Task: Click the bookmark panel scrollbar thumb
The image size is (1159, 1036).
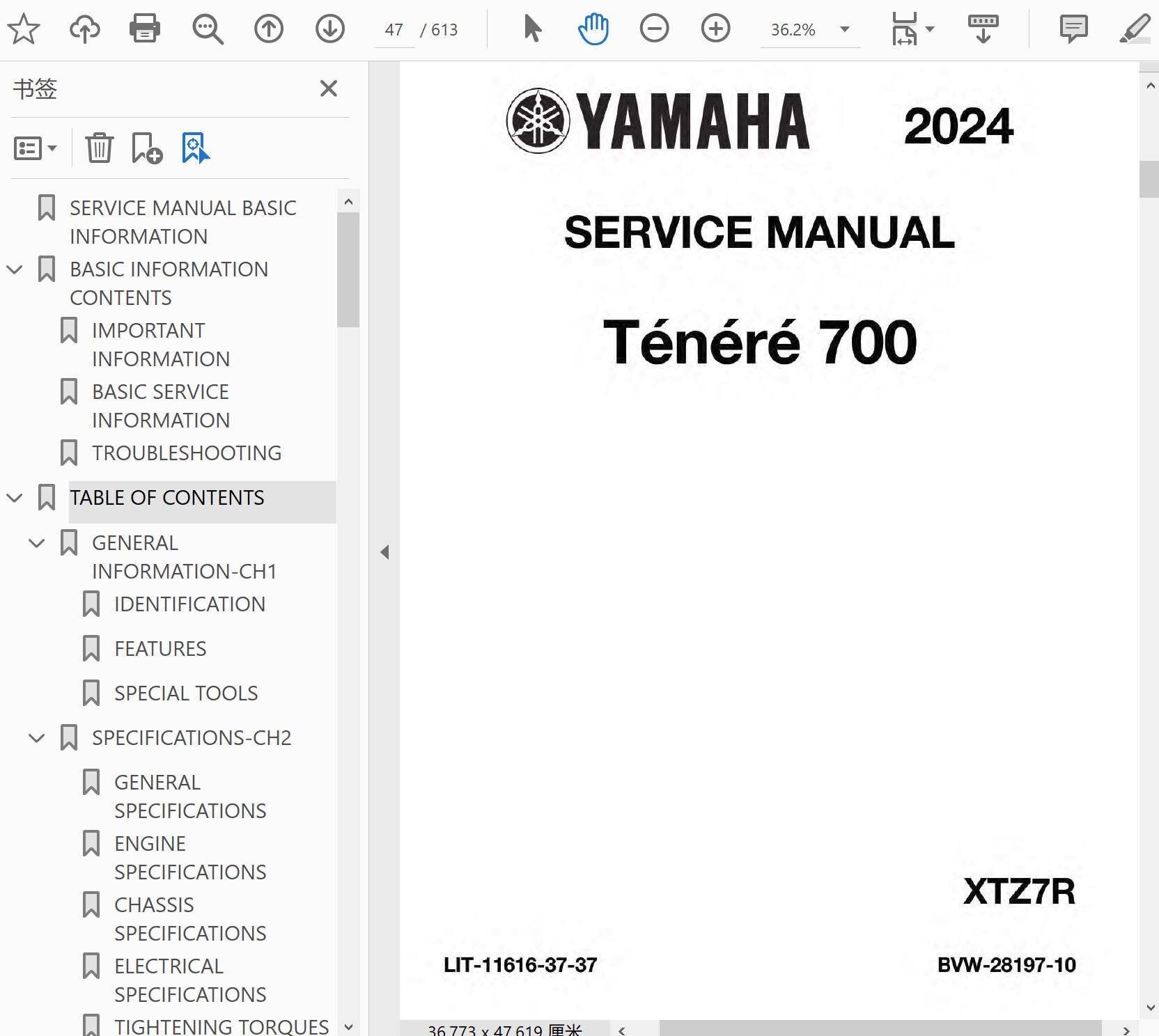Action: coord(348,270)
